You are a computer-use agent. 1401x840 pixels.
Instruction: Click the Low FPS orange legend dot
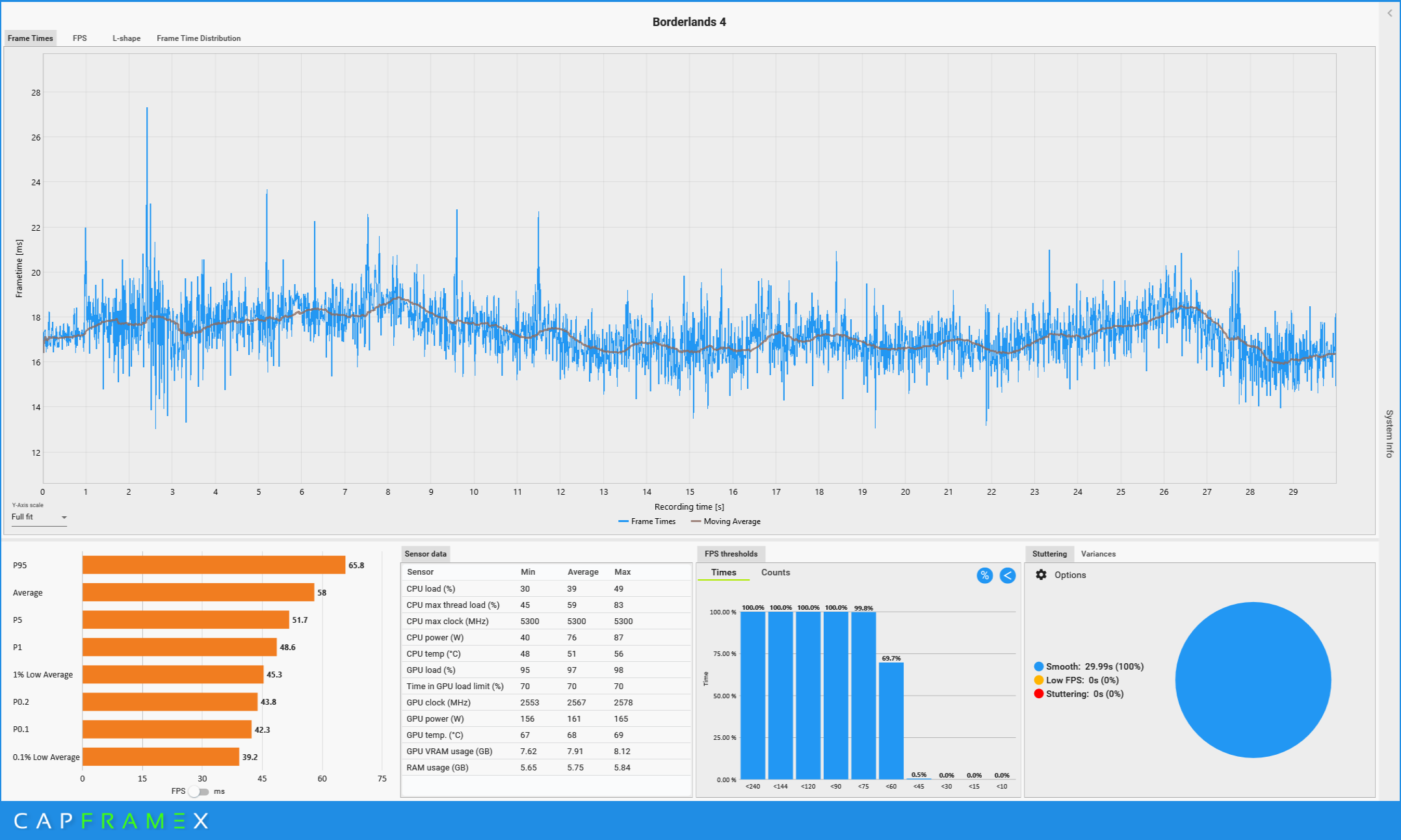click(x=1038, y=680)
